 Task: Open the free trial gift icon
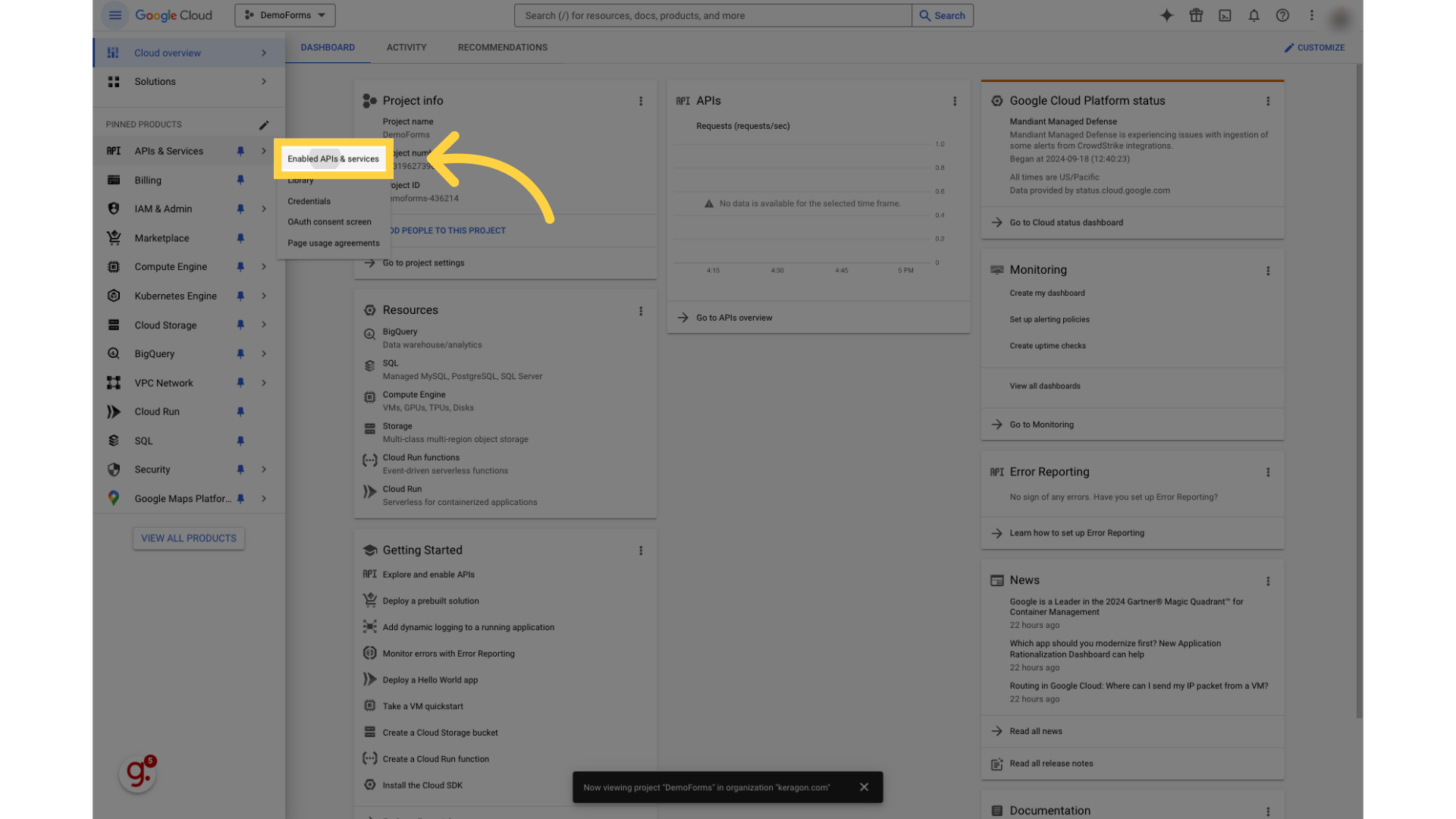click(1196, 15)
